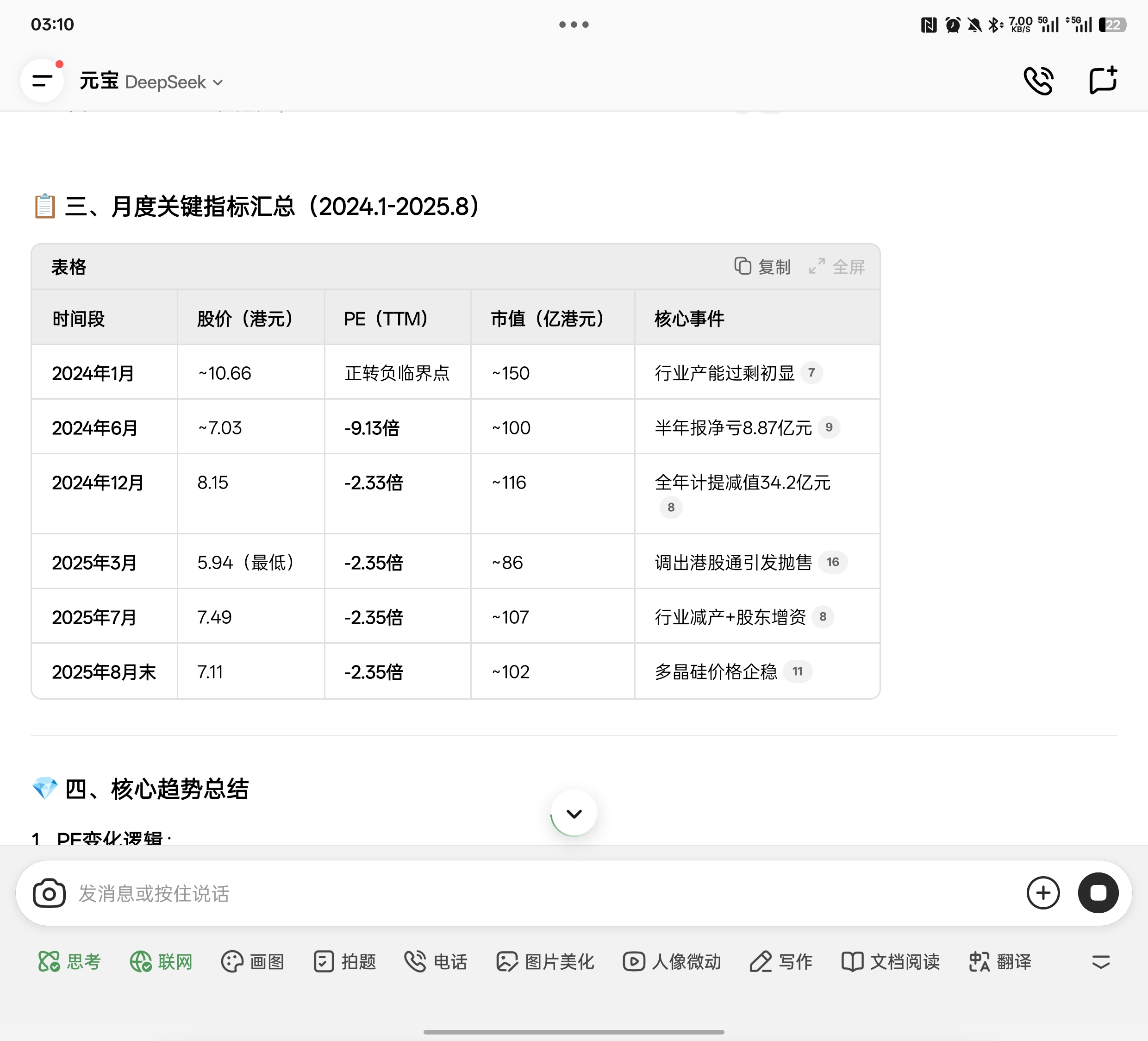Select the 文档阅读 document reading tool
This screenshot has width=1148, height=1041.
[891, 962]
